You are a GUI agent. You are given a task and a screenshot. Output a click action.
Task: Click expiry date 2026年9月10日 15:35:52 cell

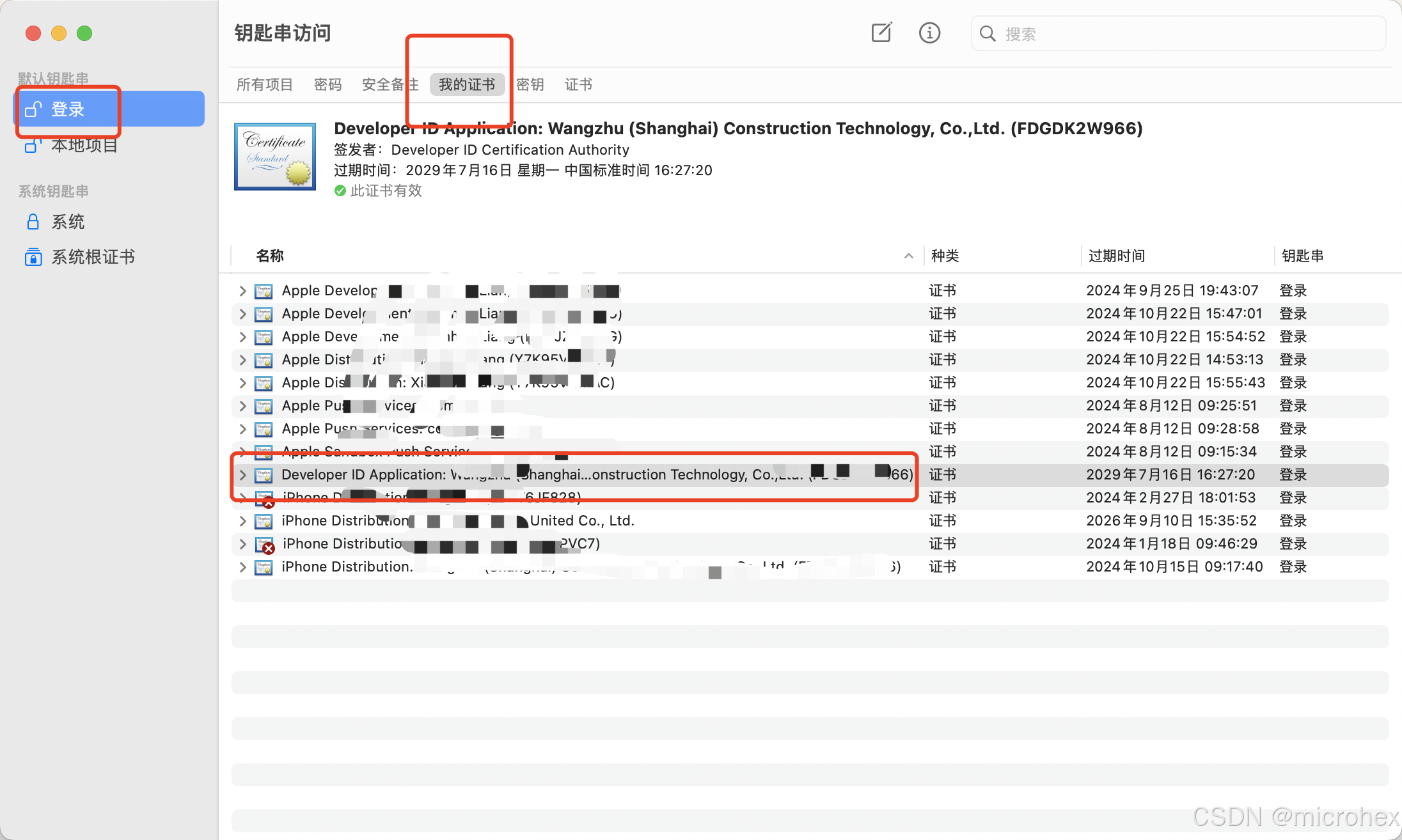pos(1172,521)
